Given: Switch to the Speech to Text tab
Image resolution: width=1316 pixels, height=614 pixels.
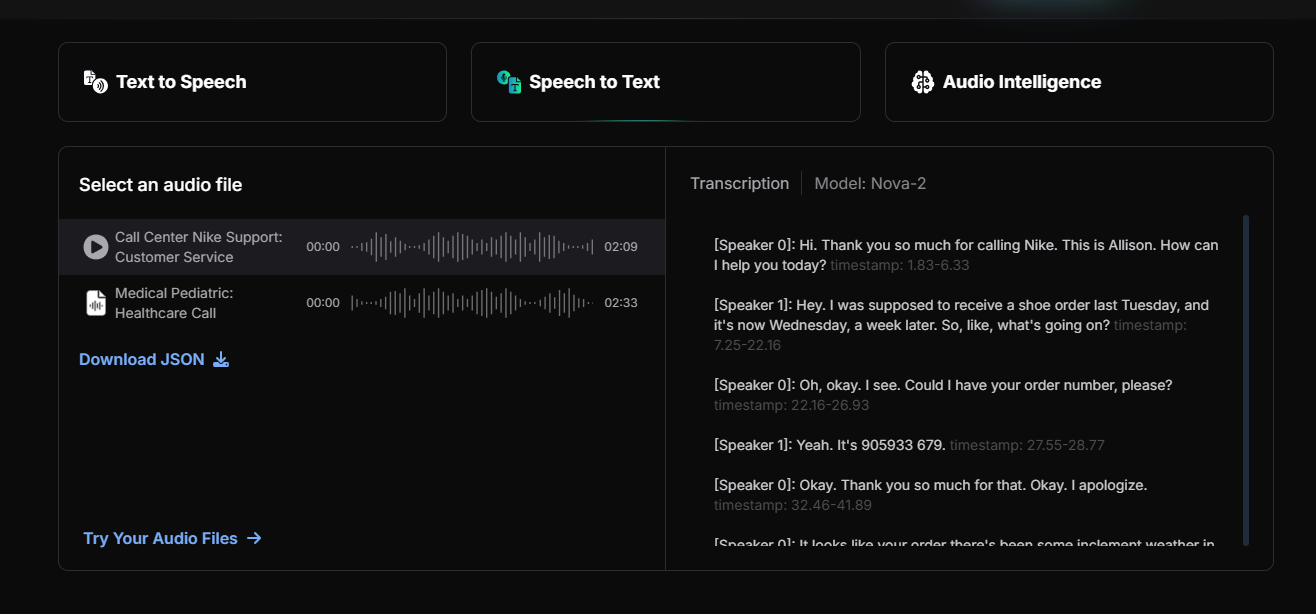Looking at the screenshot, I should click(666, 82).
